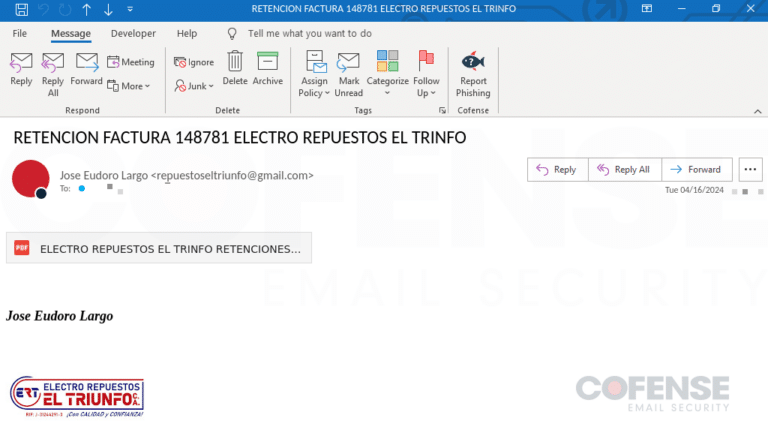Delete this message with trash icon
Screen dimensions: 768x433
click(x=235, y=69)
